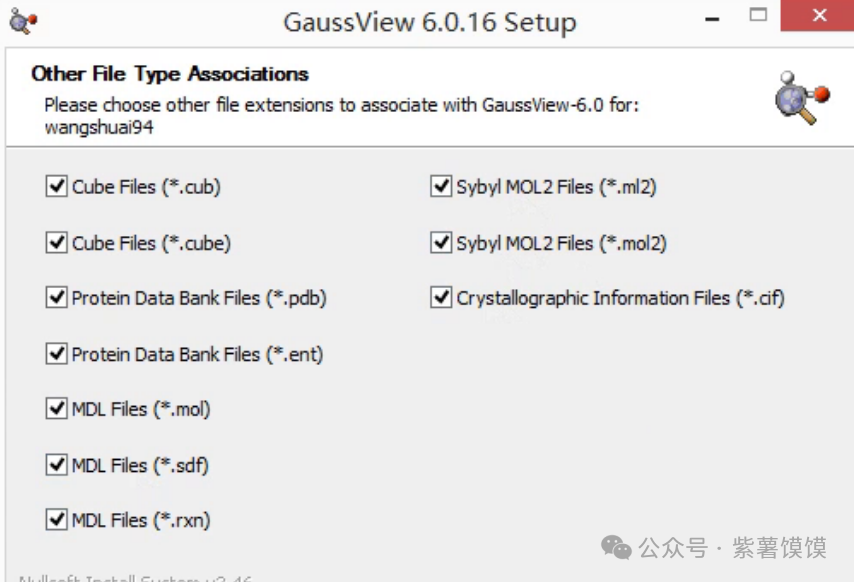Image resolution: width=854 pixels, height=582 pixels.
Task: Click the Other File Type Associations heading
Action: 170,74
